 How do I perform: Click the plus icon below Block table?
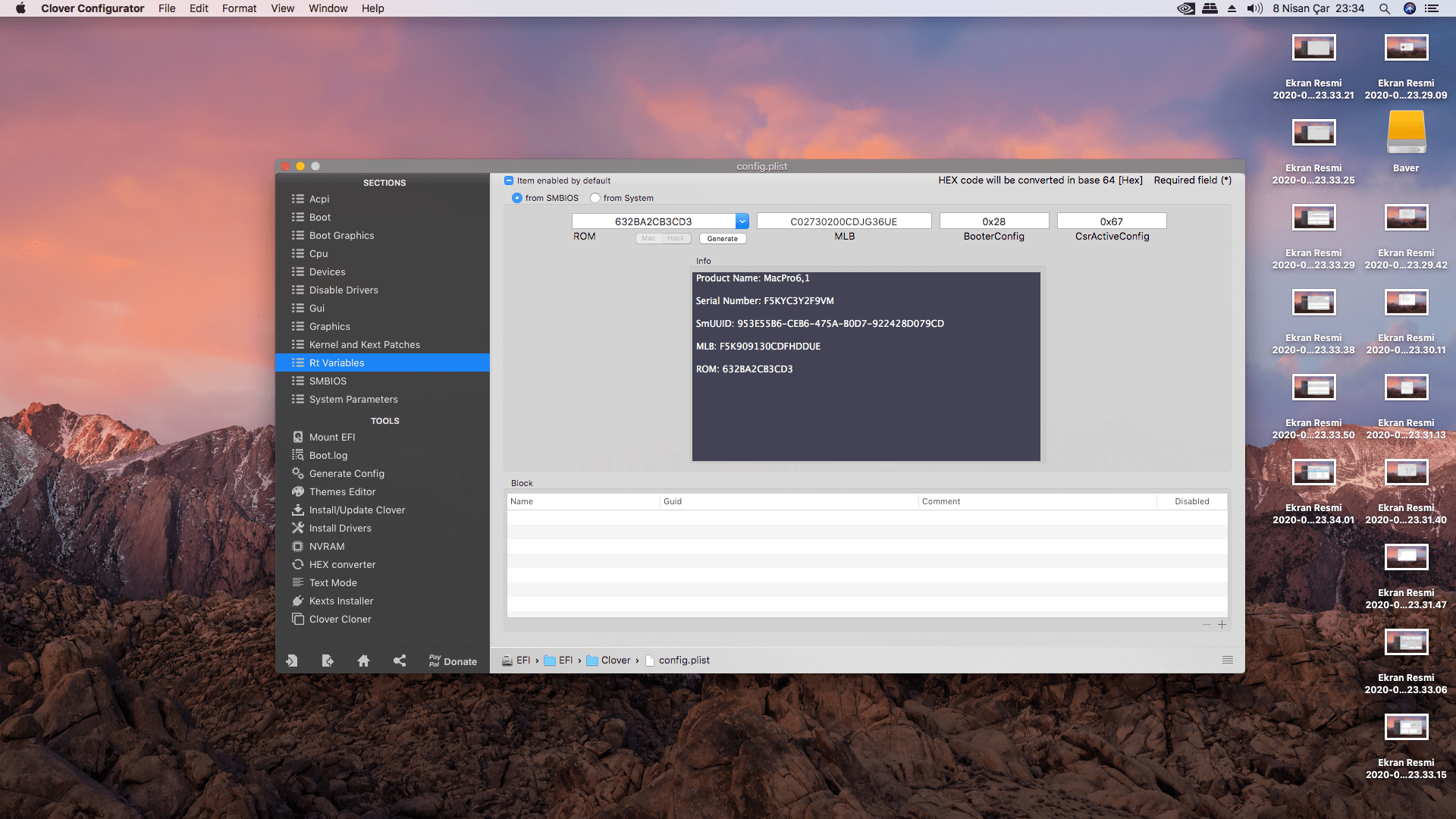[1222, 625]
